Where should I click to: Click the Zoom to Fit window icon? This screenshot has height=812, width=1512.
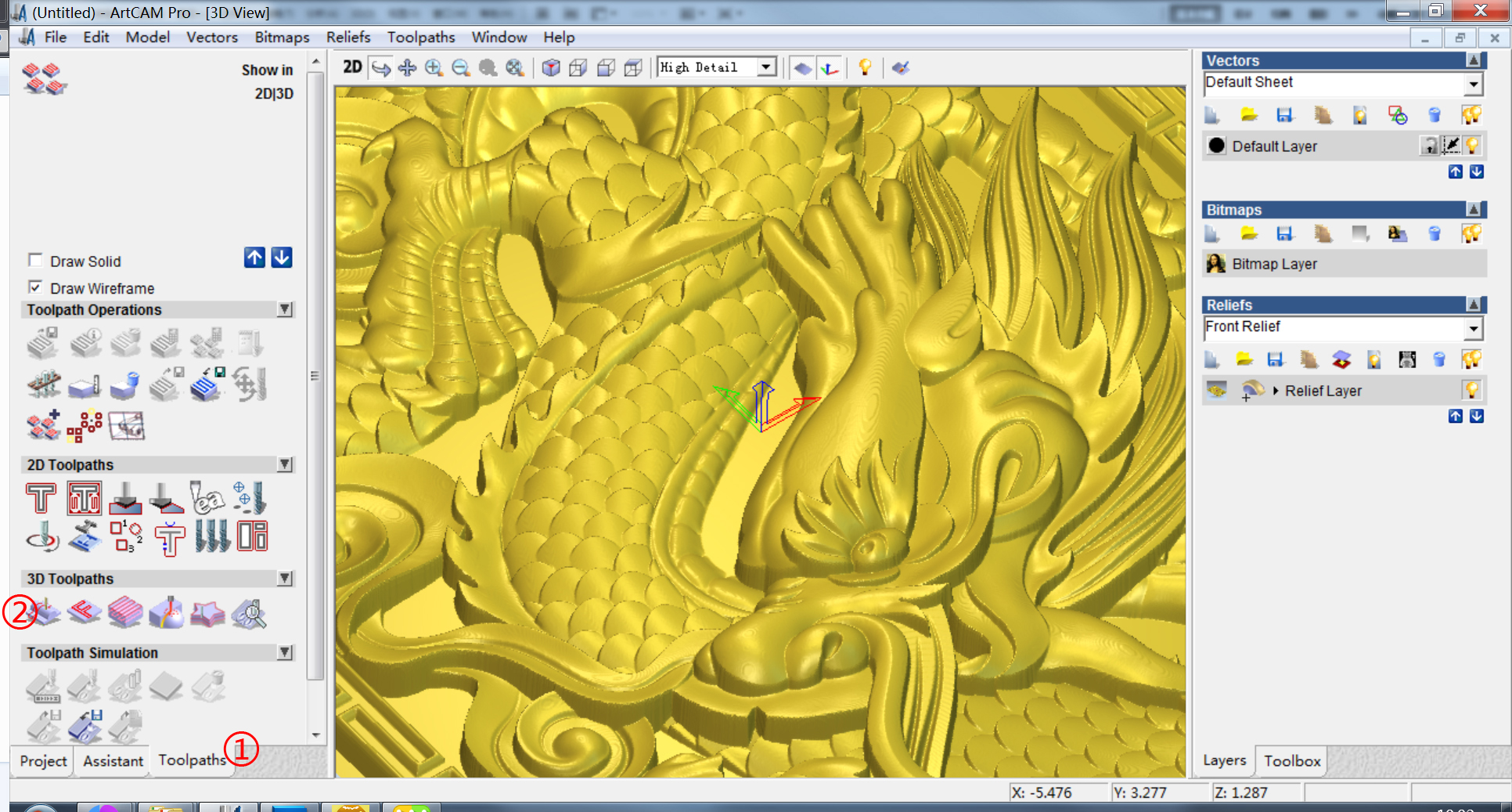click(x=514, y=68)
